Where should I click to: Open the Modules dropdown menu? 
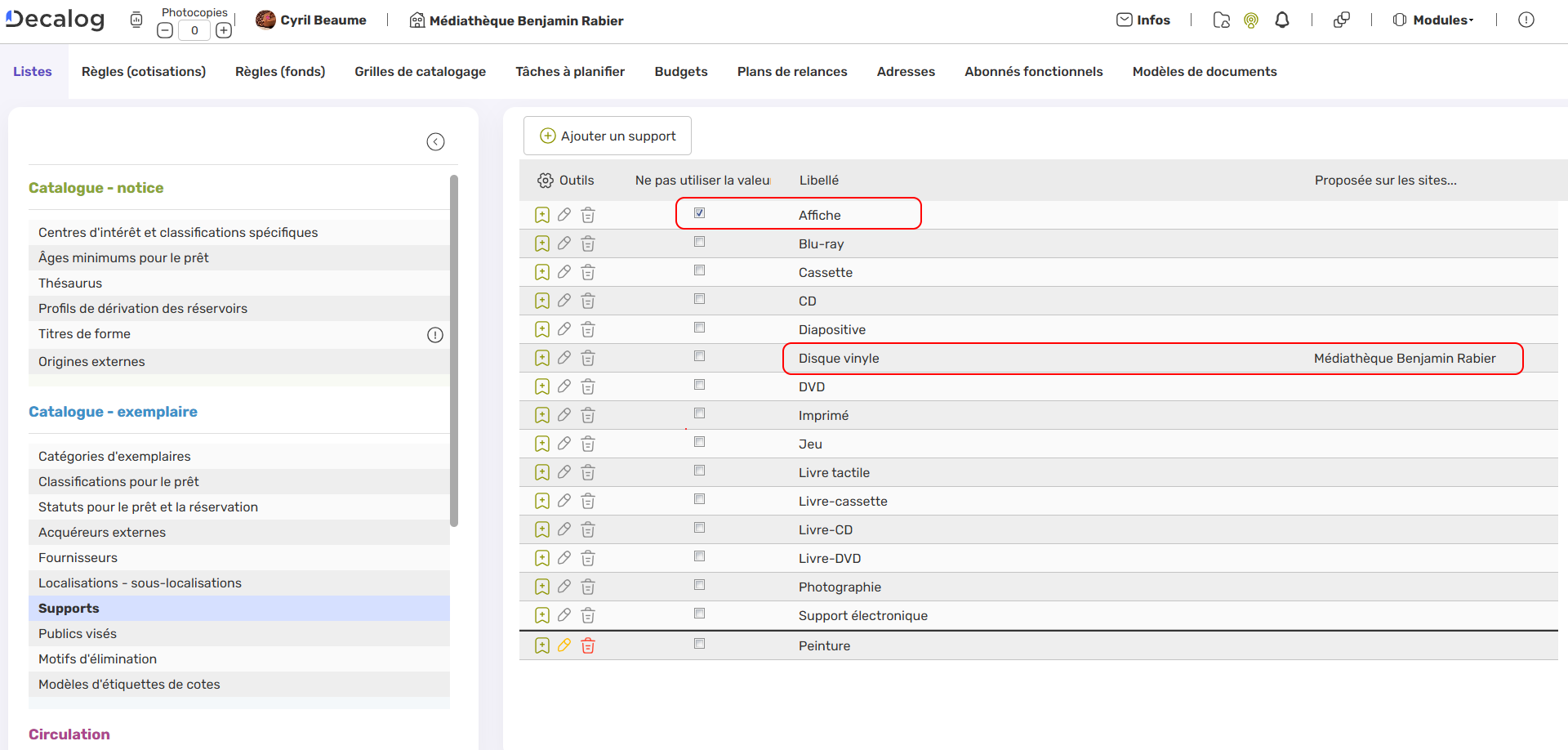[x=1434, y=20]
